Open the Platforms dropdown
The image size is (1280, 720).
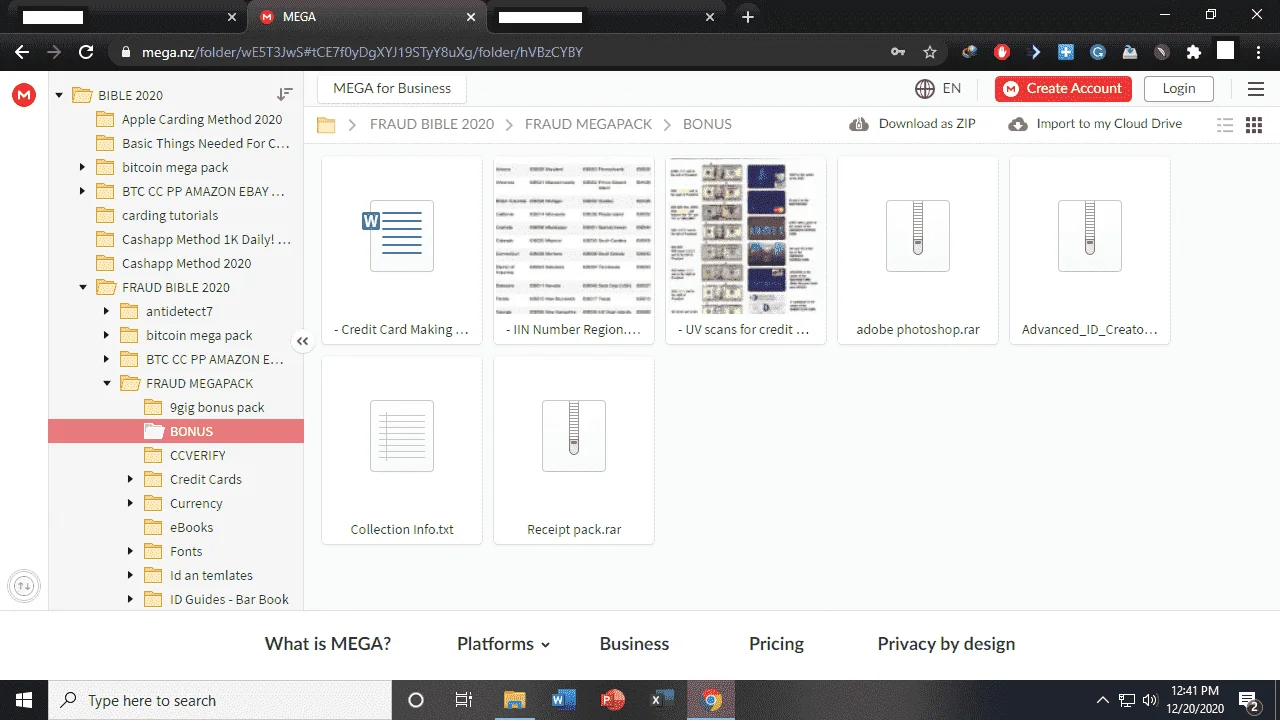tap(503, 644)
